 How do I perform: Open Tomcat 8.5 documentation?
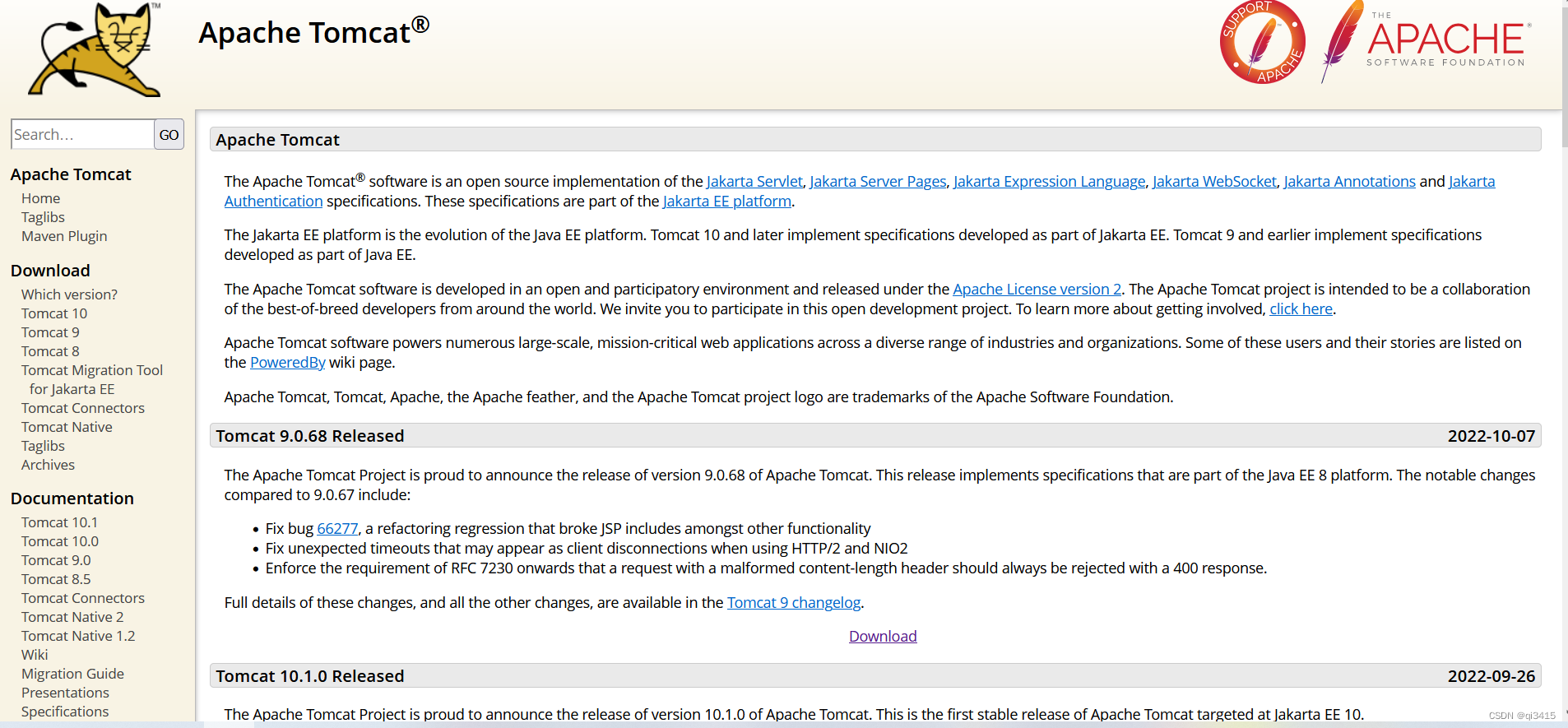coord(56,579)
